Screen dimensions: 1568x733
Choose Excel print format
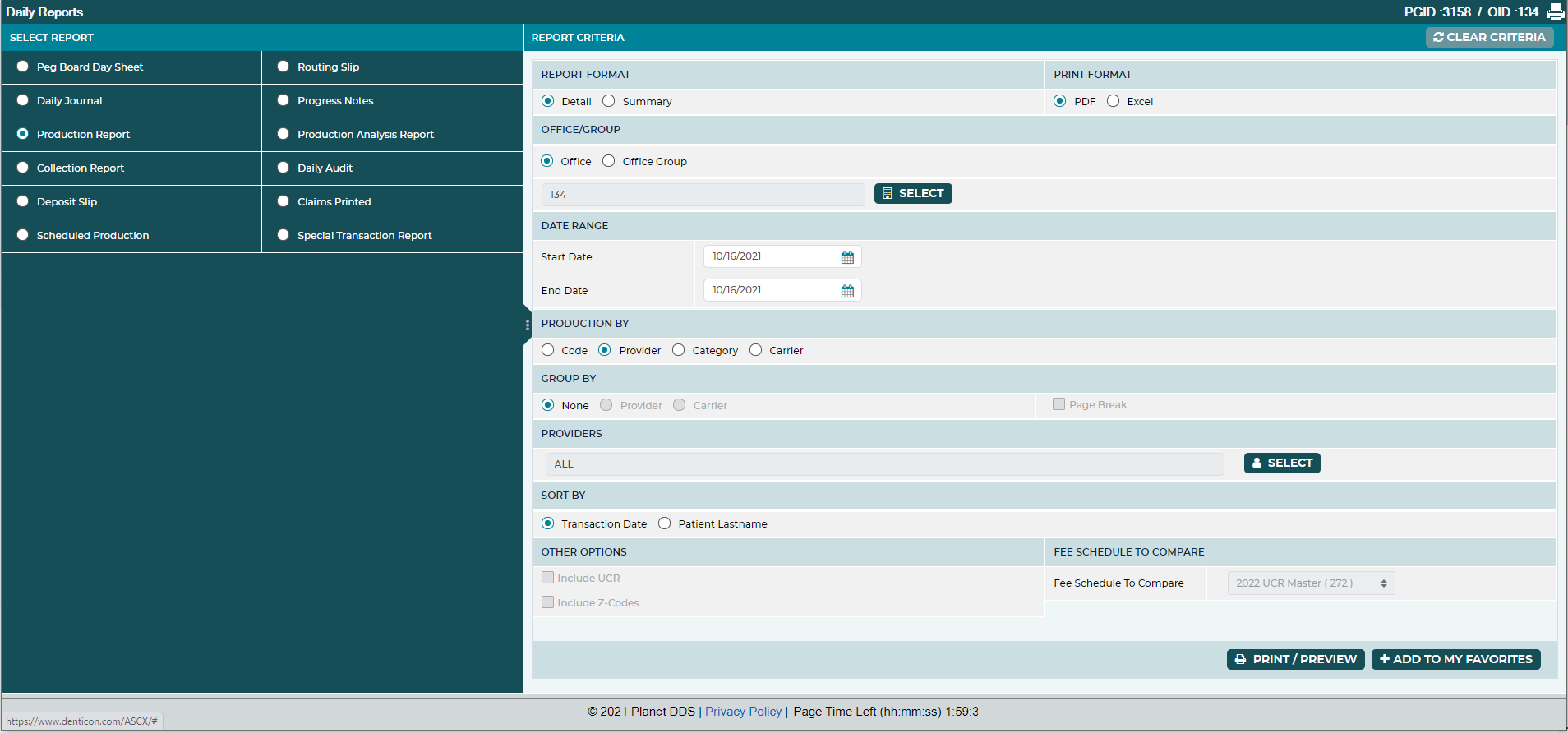point(1114,101)
